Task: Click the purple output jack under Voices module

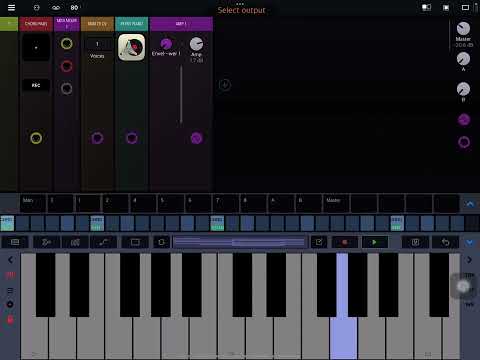Action: pos(97,138)
